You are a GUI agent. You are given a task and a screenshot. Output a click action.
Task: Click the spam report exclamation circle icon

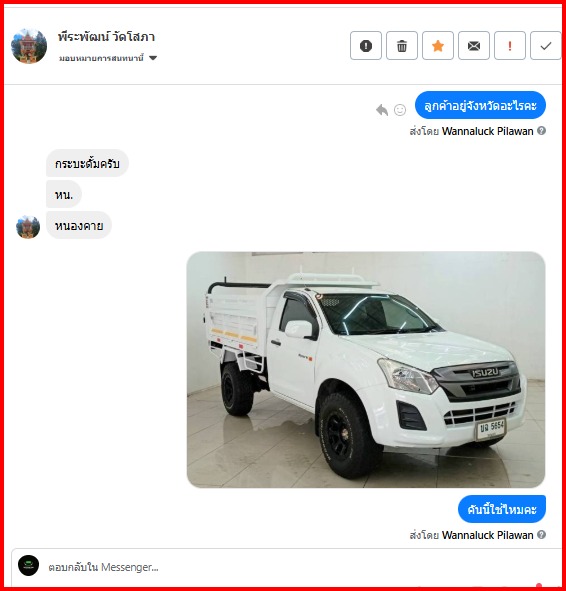click(x=366, y=46)
